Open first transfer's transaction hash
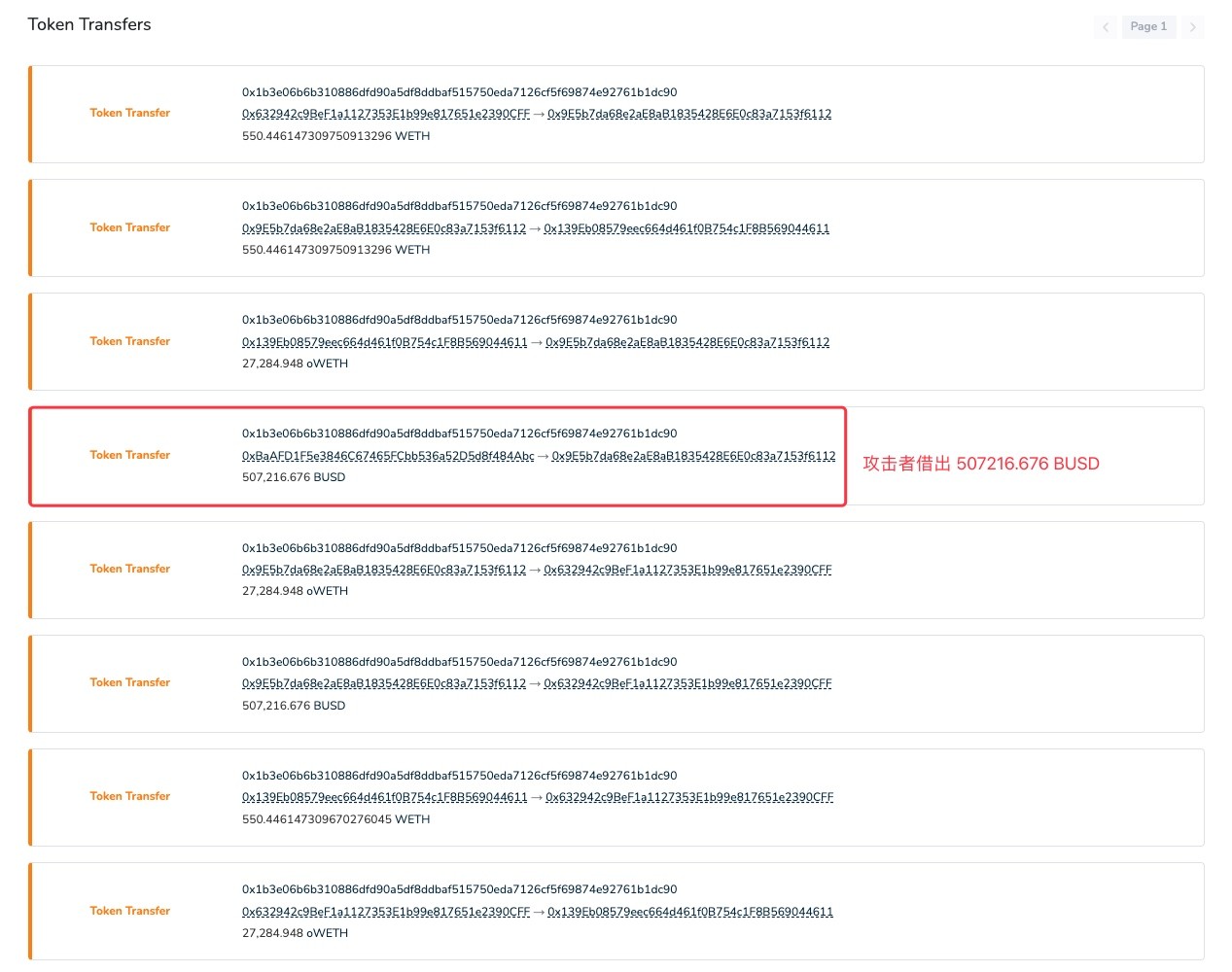Screen dimensions: 1232x972 coord(459,92)
